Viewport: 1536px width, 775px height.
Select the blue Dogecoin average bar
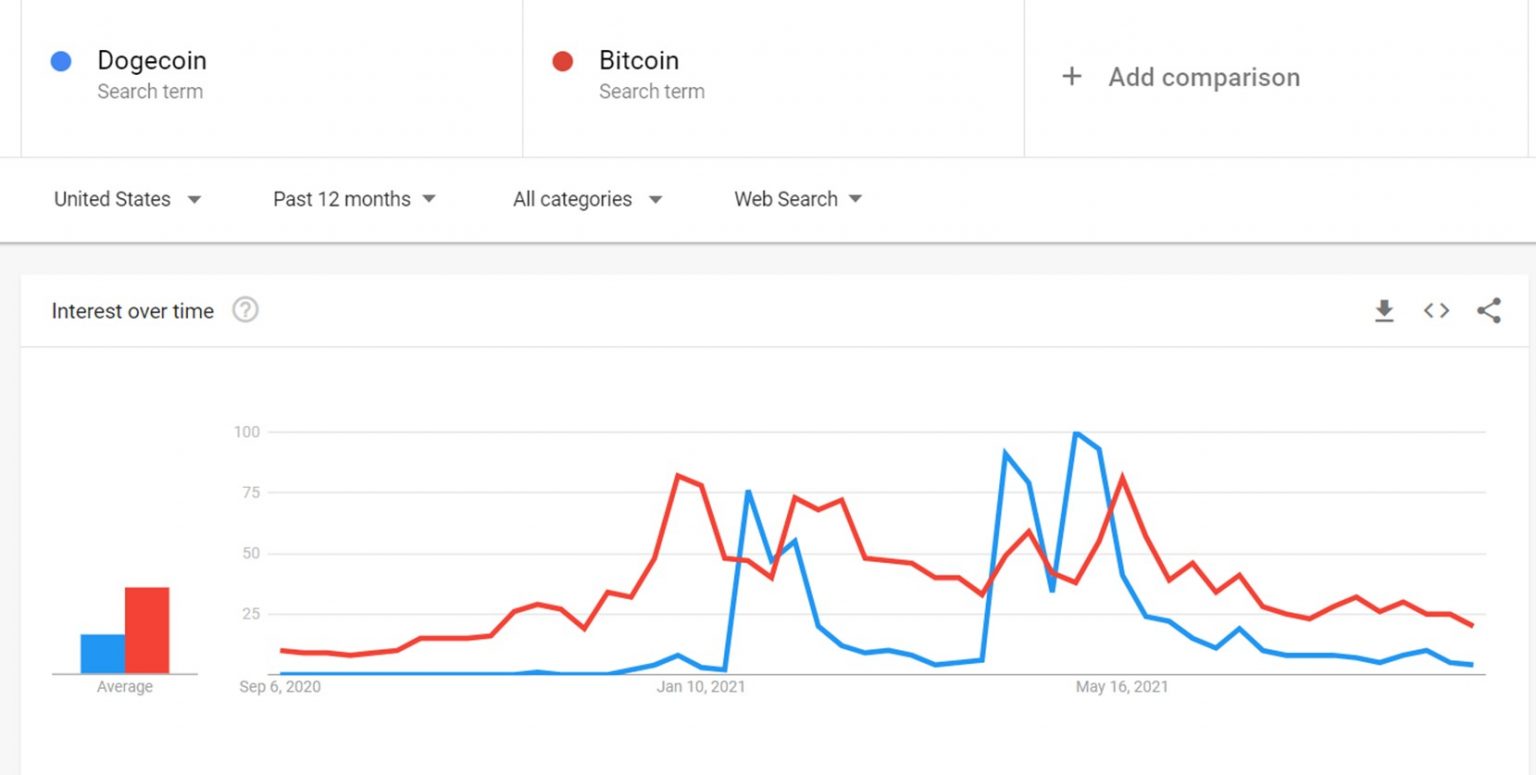103,654
